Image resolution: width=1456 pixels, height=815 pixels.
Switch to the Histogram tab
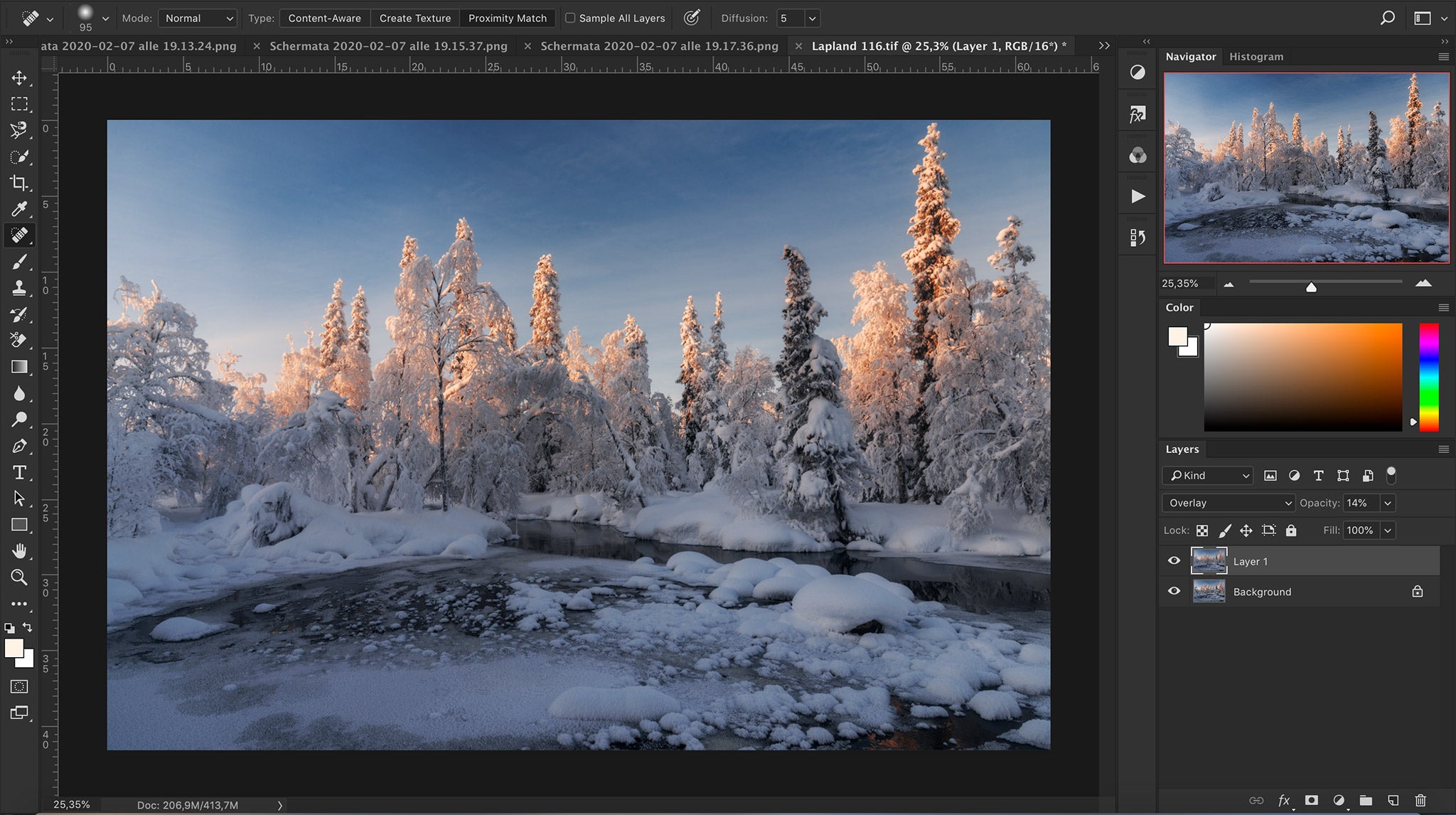coord(1256,57)
